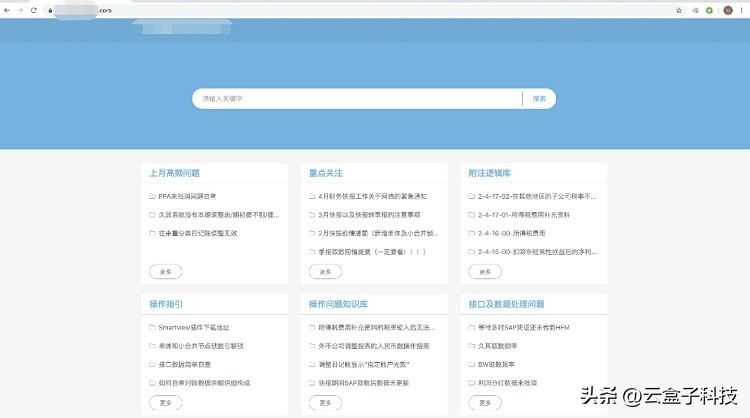The width and height of the screenshot is (750, 418).
Task: Click the 搜索 search button
Action: [x=539, y=99]
